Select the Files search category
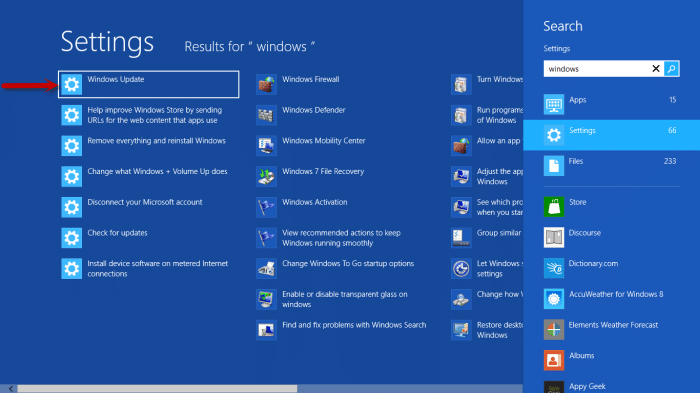700x393 pixels. [x=612, y=166]
